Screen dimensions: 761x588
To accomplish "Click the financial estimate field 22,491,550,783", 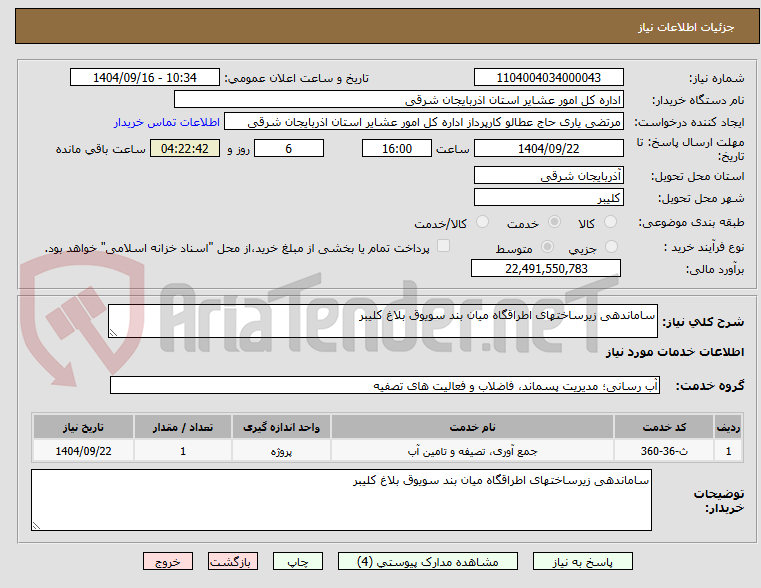I will pos(546,268).
